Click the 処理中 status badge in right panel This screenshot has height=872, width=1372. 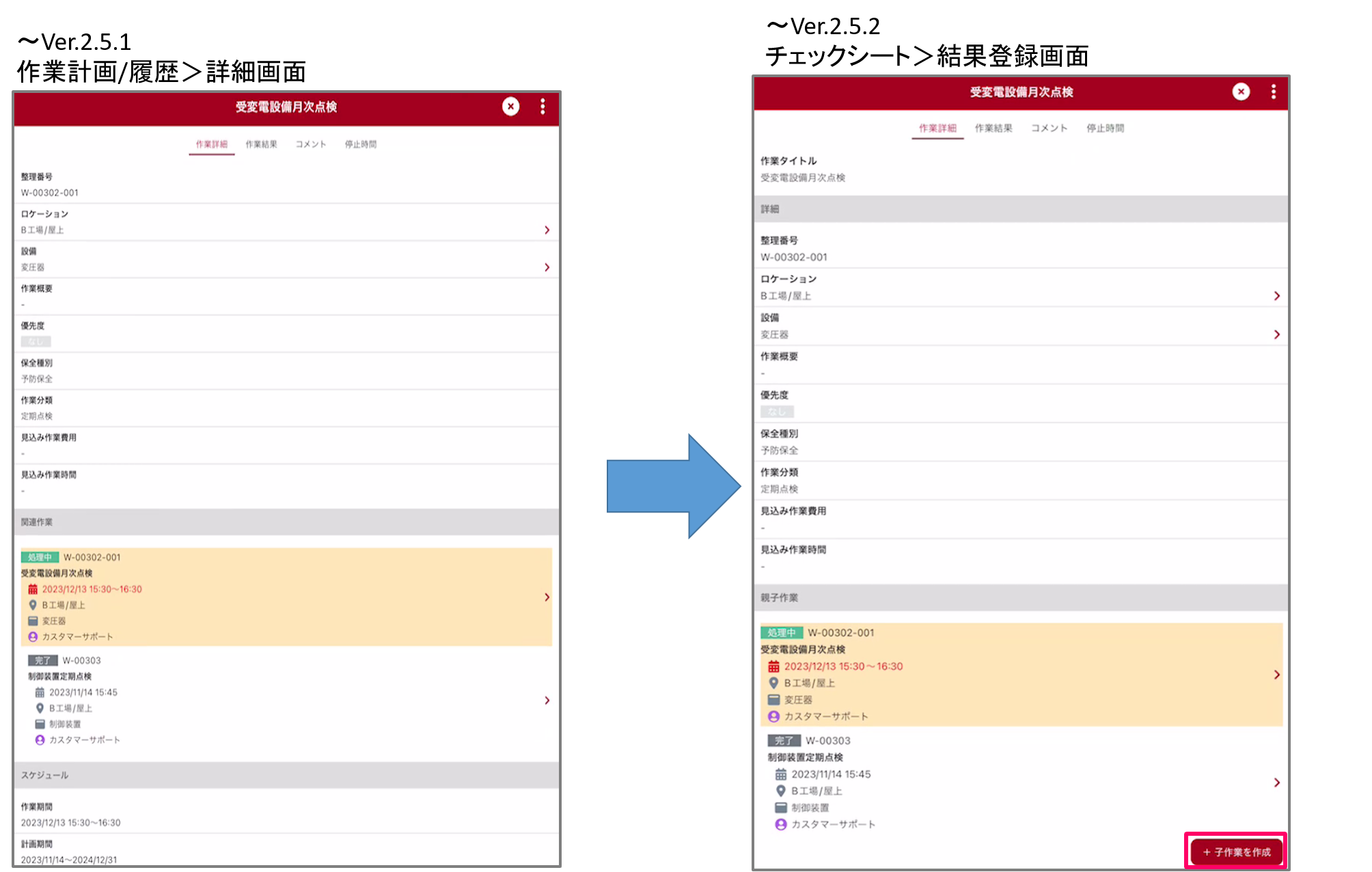[x=782, y=633]
